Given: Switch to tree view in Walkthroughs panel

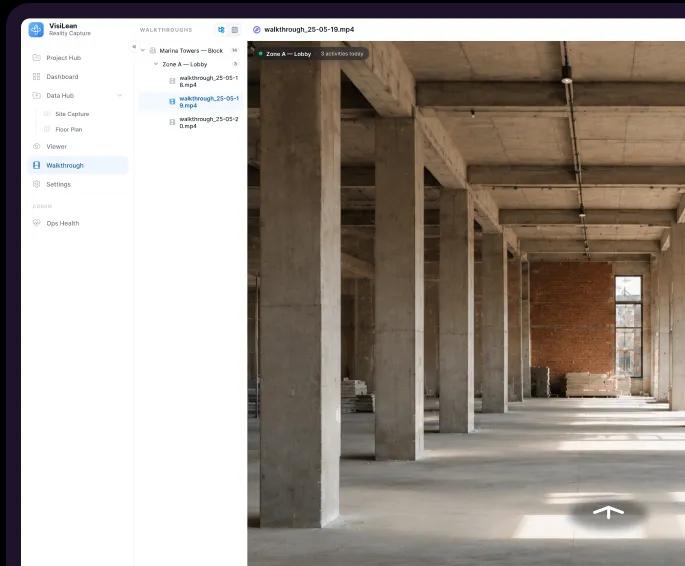Looking at the screenshot, I should click(221, 30).
